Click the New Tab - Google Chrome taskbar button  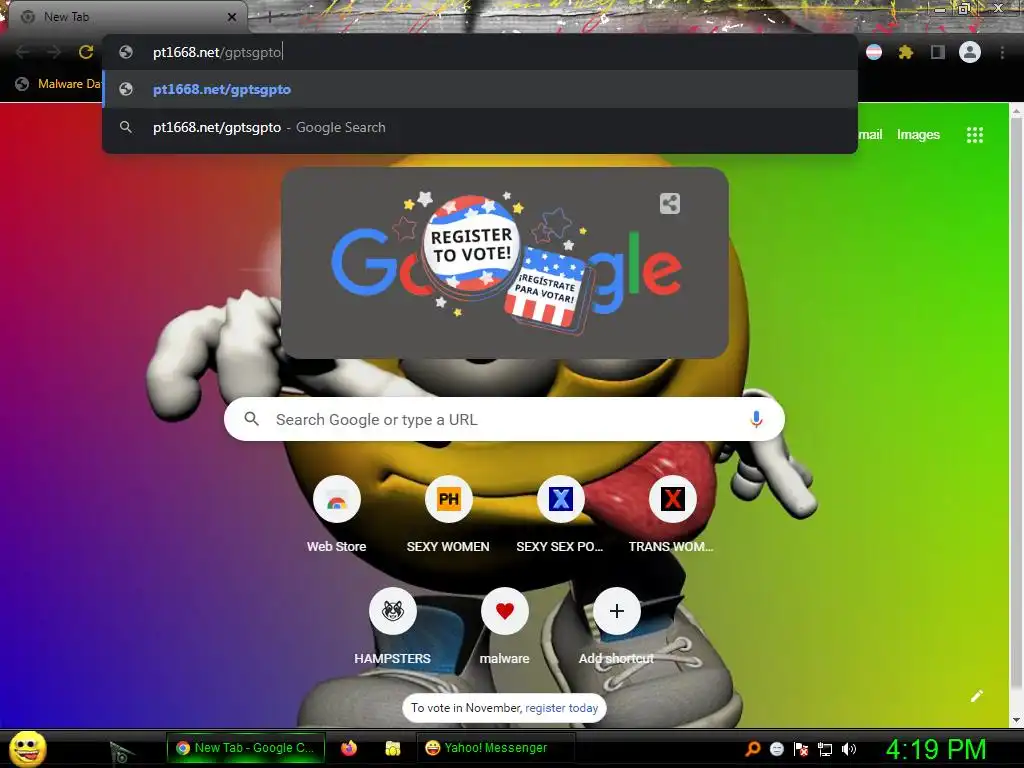coord(246,748)
